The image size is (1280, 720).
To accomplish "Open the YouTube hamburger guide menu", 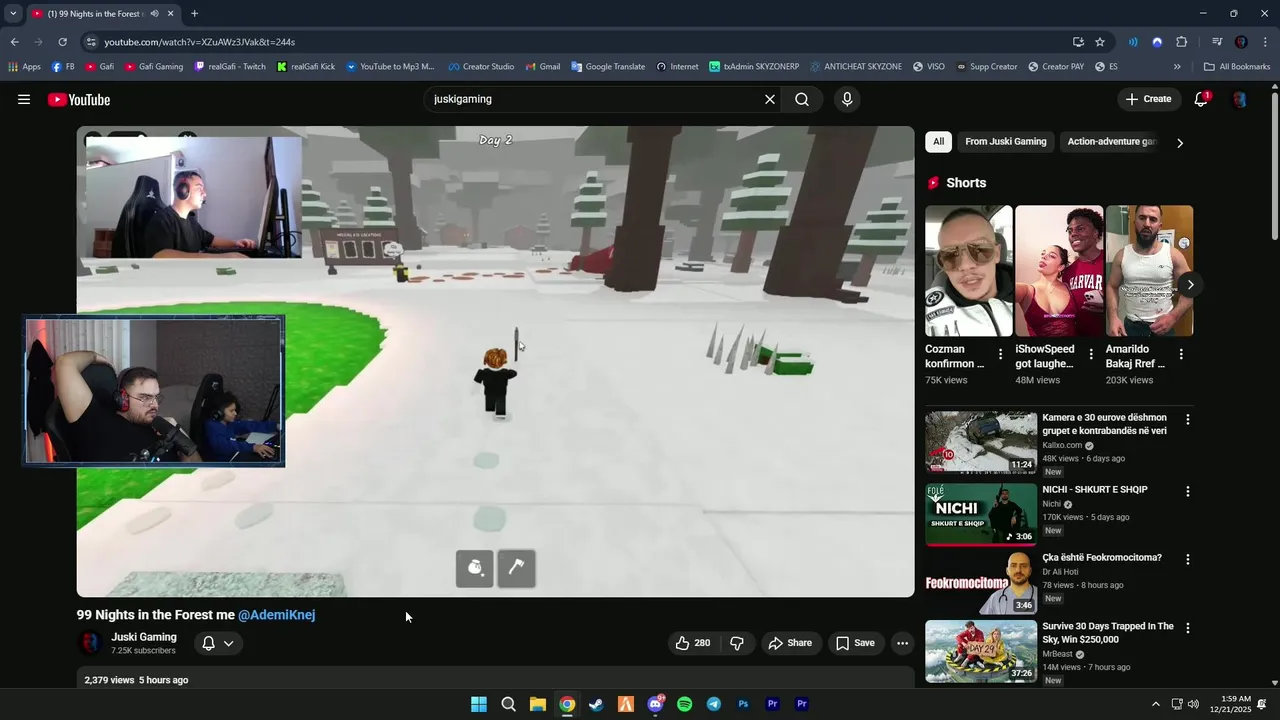I will (x=24, y=99).
